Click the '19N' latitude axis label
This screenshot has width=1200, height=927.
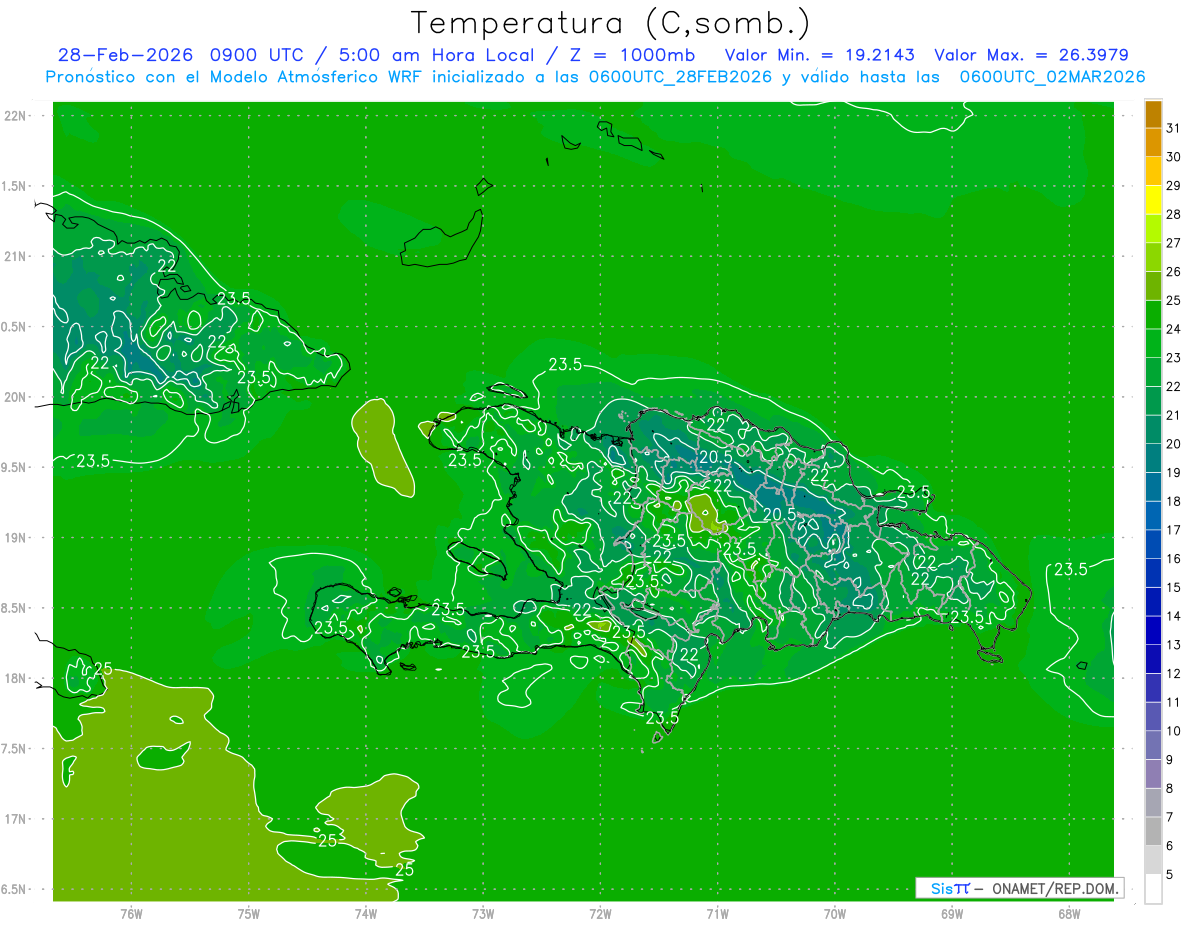pyautogui.click(x=14, y=538)
